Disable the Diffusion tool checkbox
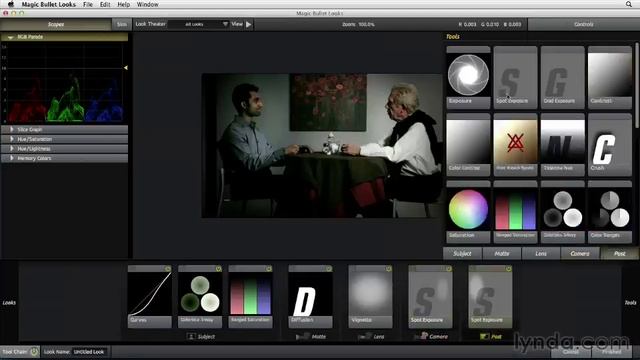Image resolution: width=640 pixels, height=360 pixels. pos(329,269)
